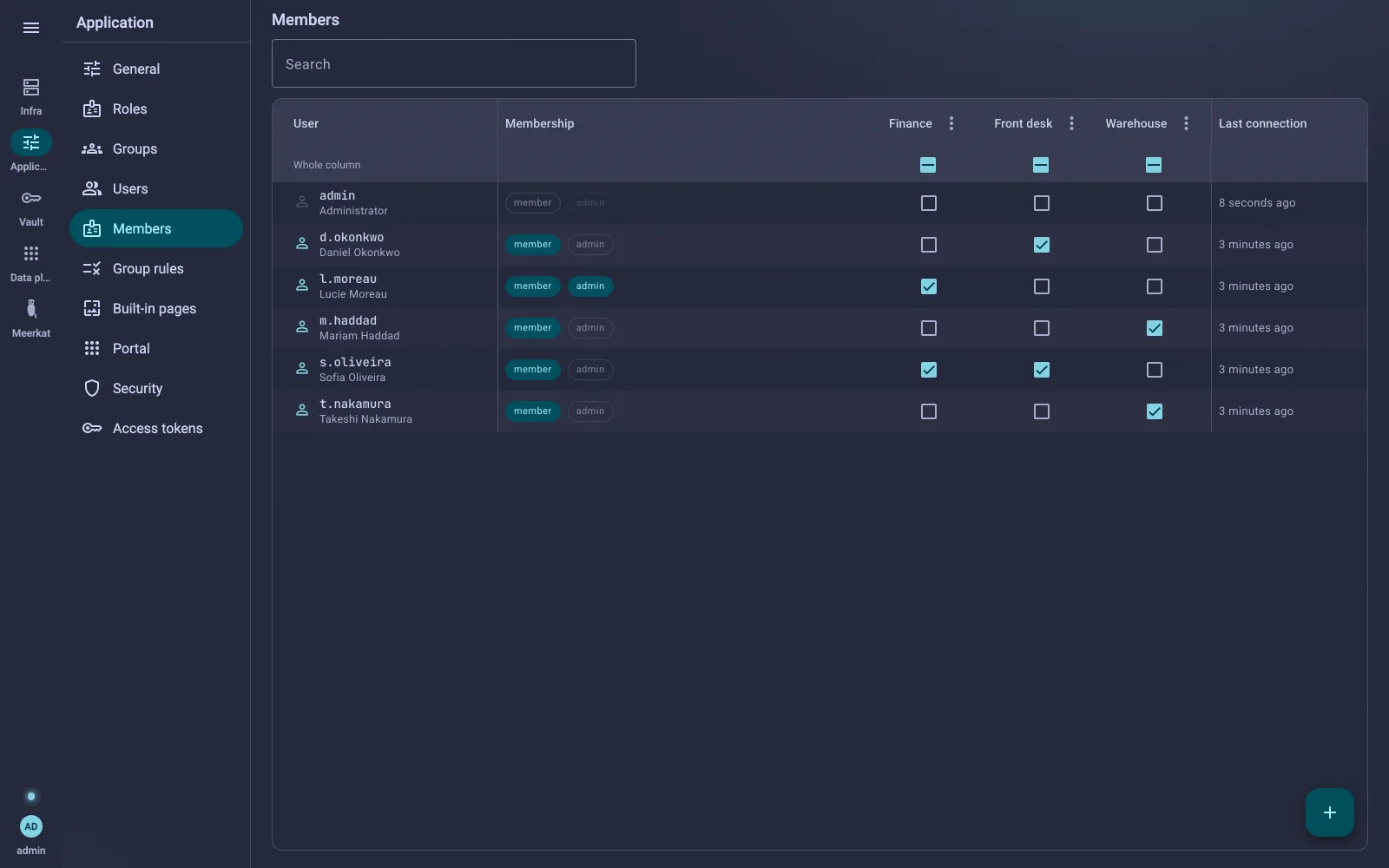Toggle admin badge for s.oliveira

tap(590, 370)
